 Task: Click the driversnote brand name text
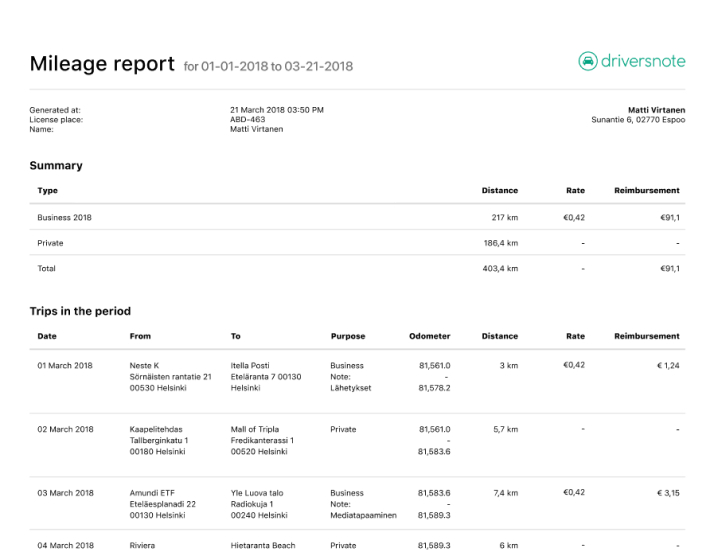point(643,61)
